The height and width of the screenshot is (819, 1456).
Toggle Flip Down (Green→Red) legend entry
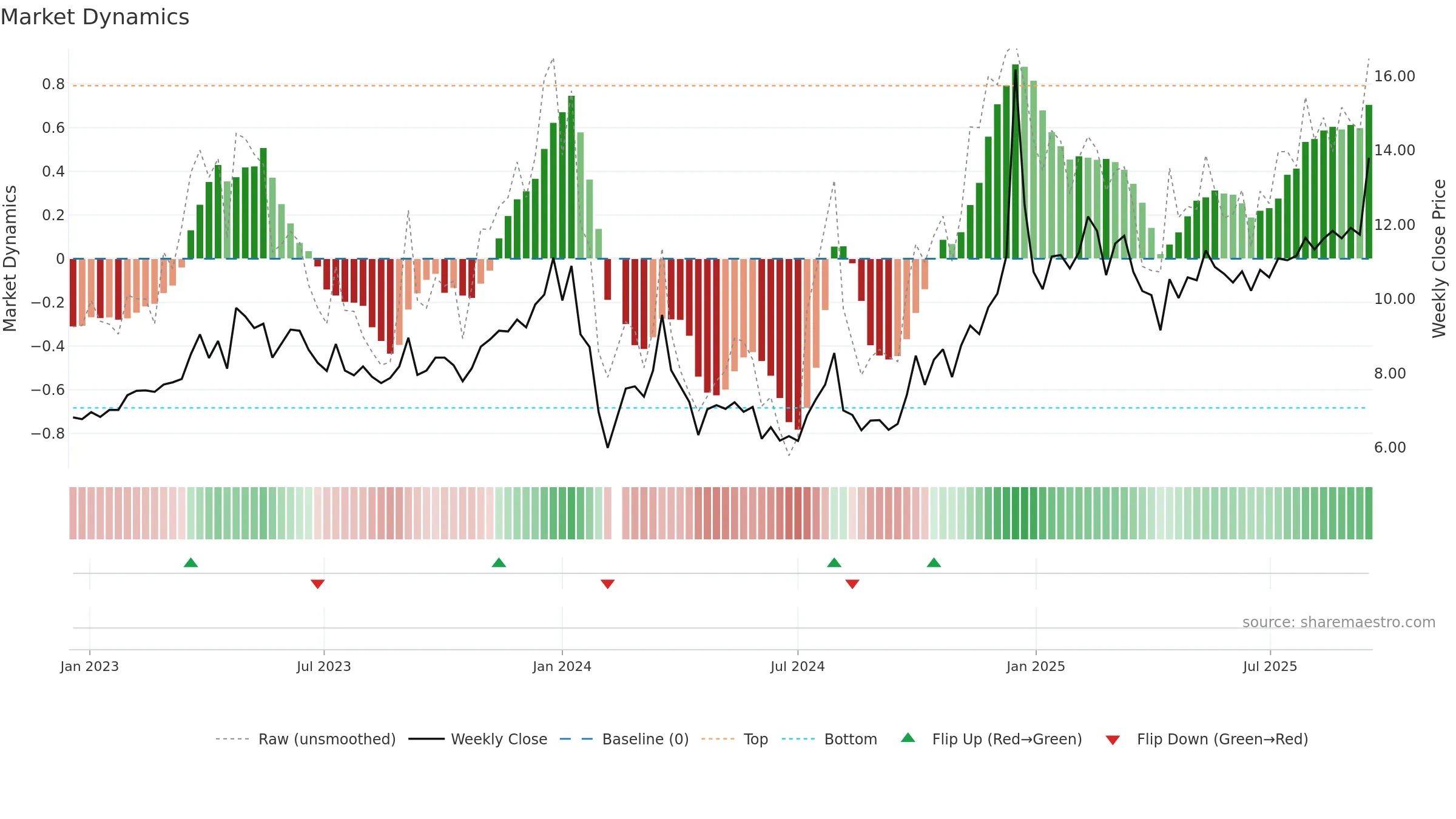tap(1206, 739)
